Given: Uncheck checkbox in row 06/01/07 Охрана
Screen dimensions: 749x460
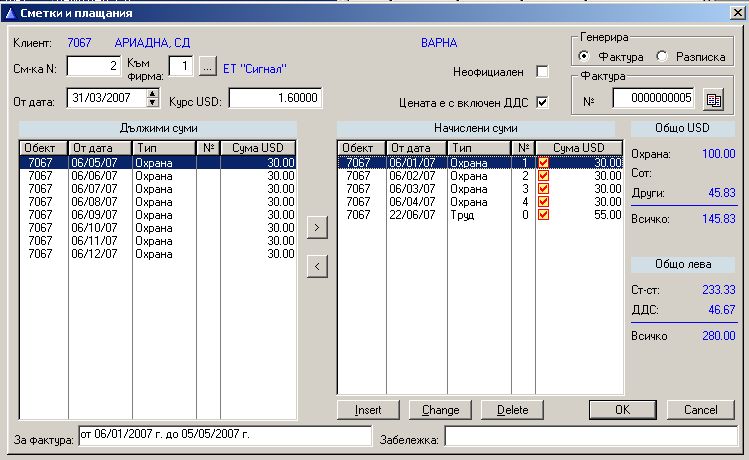Looking at the screenshot, I should (x=543, y=163).
